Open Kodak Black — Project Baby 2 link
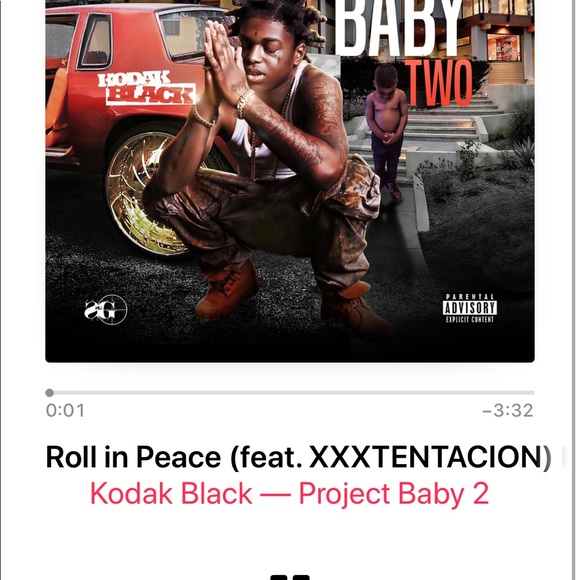 click(x=290, y=494)
